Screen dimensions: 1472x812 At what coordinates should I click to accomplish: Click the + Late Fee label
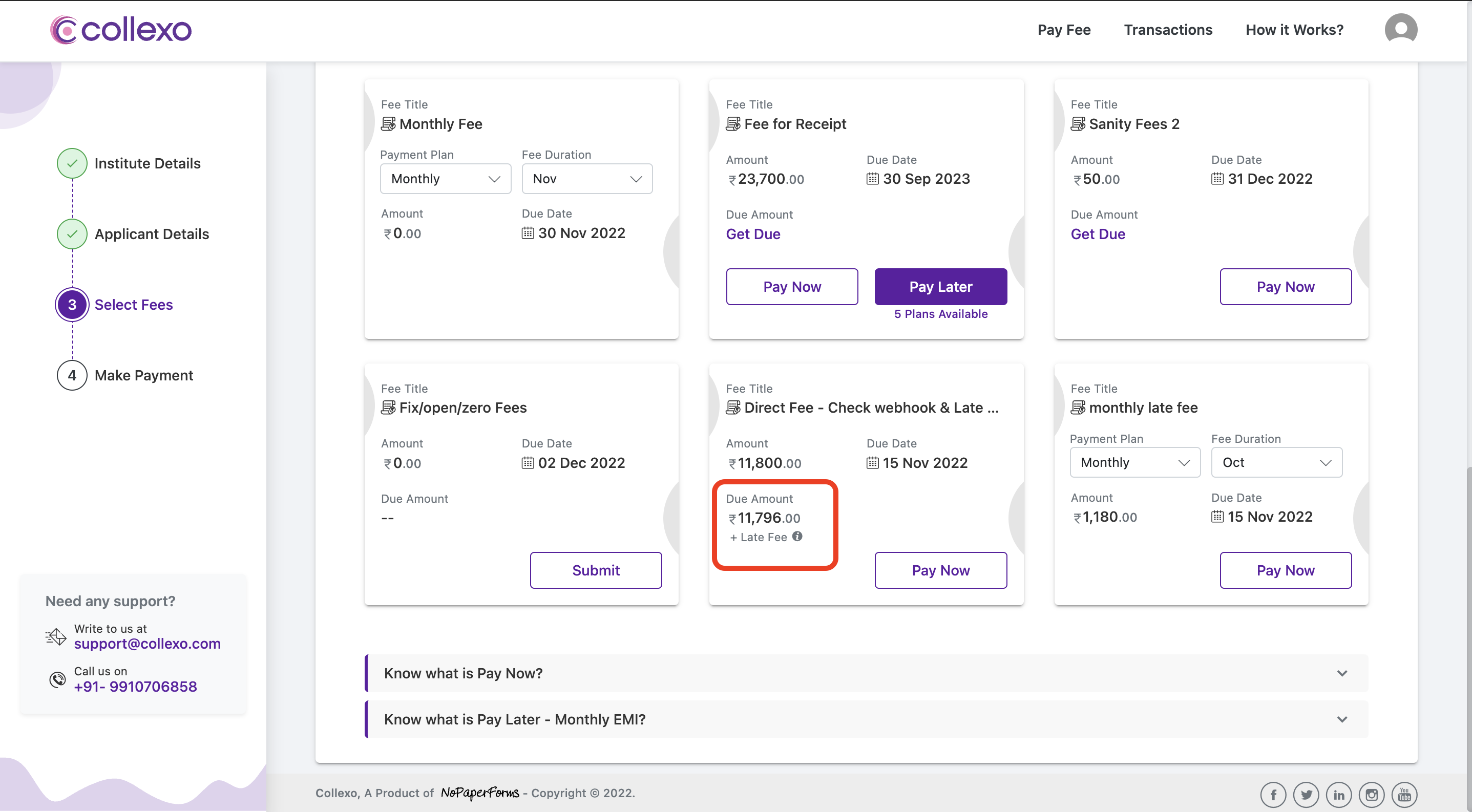pos(759,538)
